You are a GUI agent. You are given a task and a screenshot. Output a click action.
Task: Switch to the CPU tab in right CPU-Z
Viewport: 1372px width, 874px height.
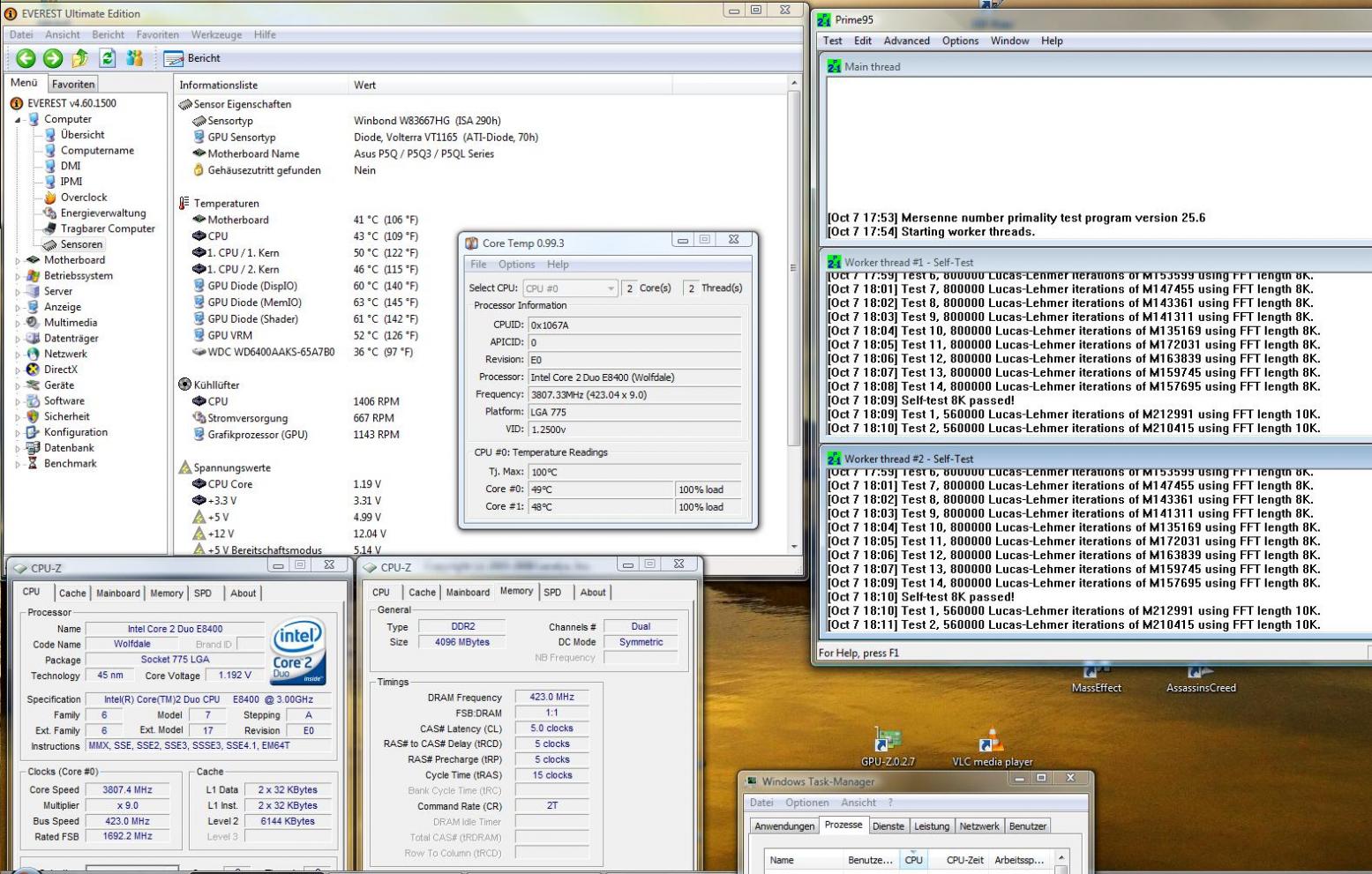381,593
